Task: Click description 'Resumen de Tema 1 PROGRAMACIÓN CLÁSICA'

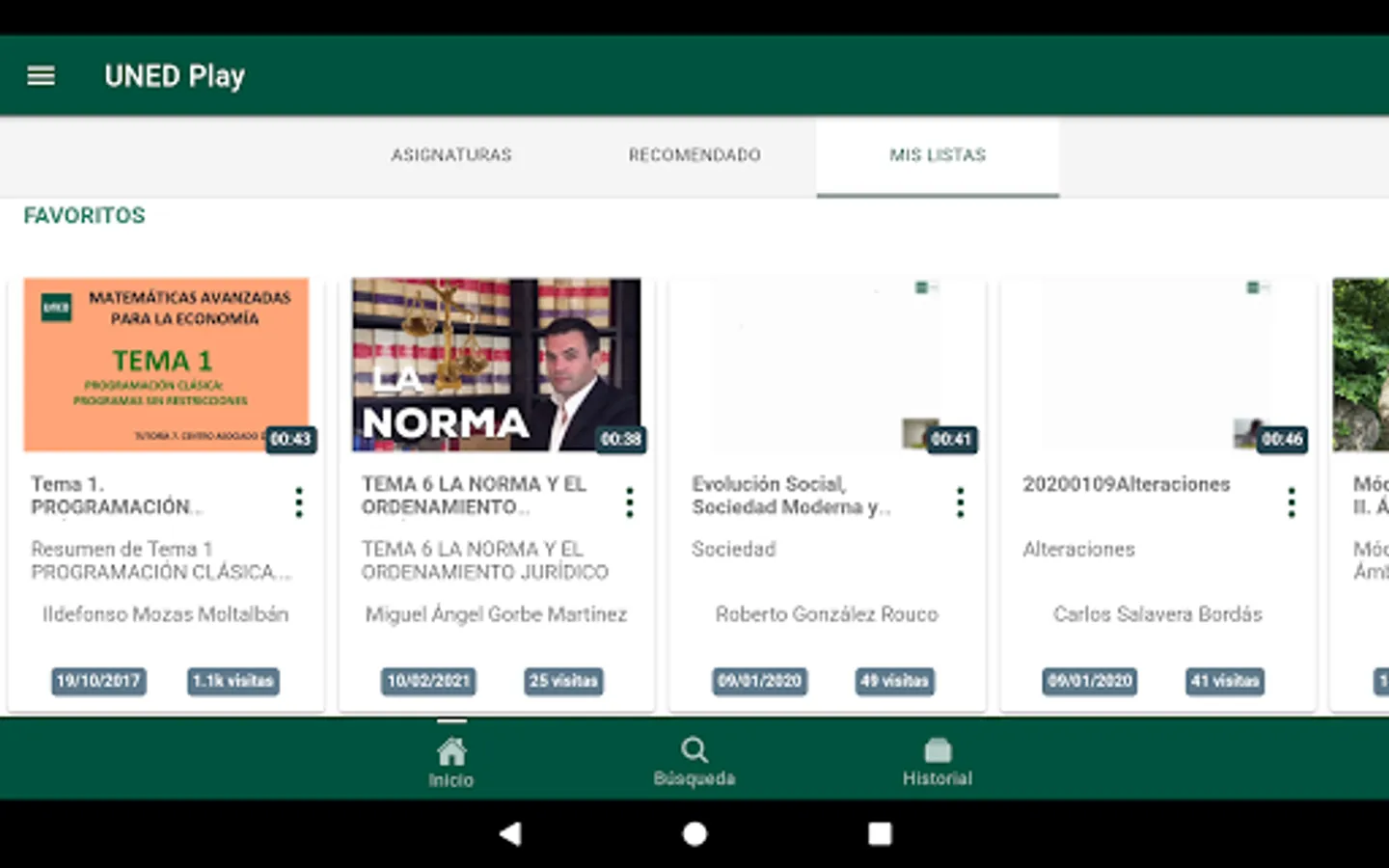Action: [x=161, y=560]
